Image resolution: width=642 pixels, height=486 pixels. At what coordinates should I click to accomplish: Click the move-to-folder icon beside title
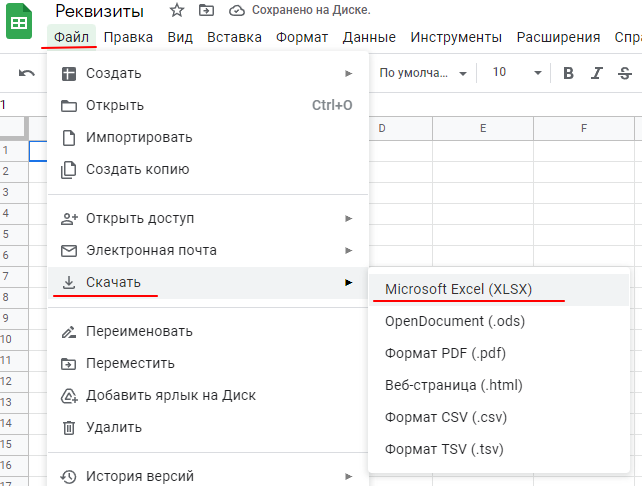[206, 10]
